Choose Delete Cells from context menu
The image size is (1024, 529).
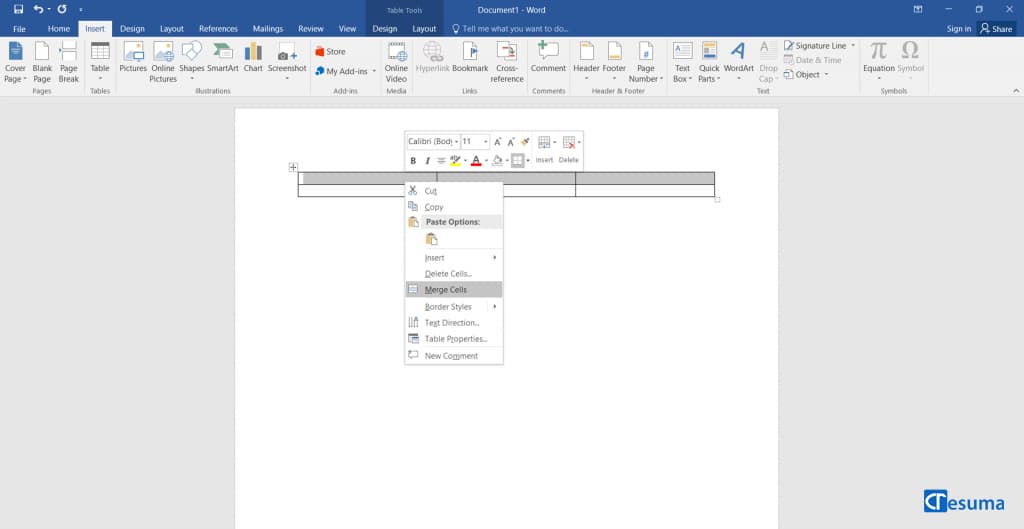click(x=454, y=274)
